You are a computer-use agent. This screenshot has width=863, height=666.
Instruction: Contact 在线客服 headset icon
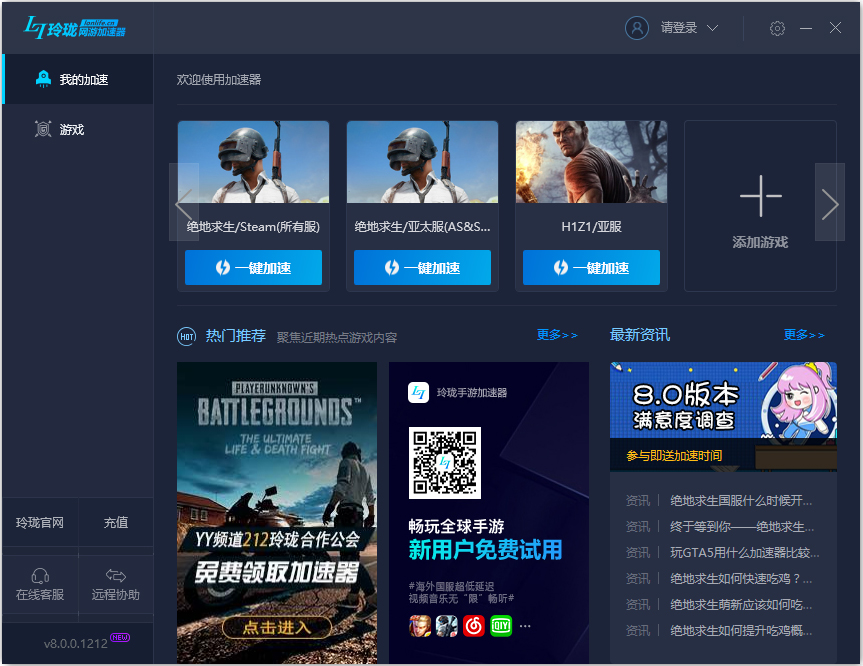coord(40,576)
